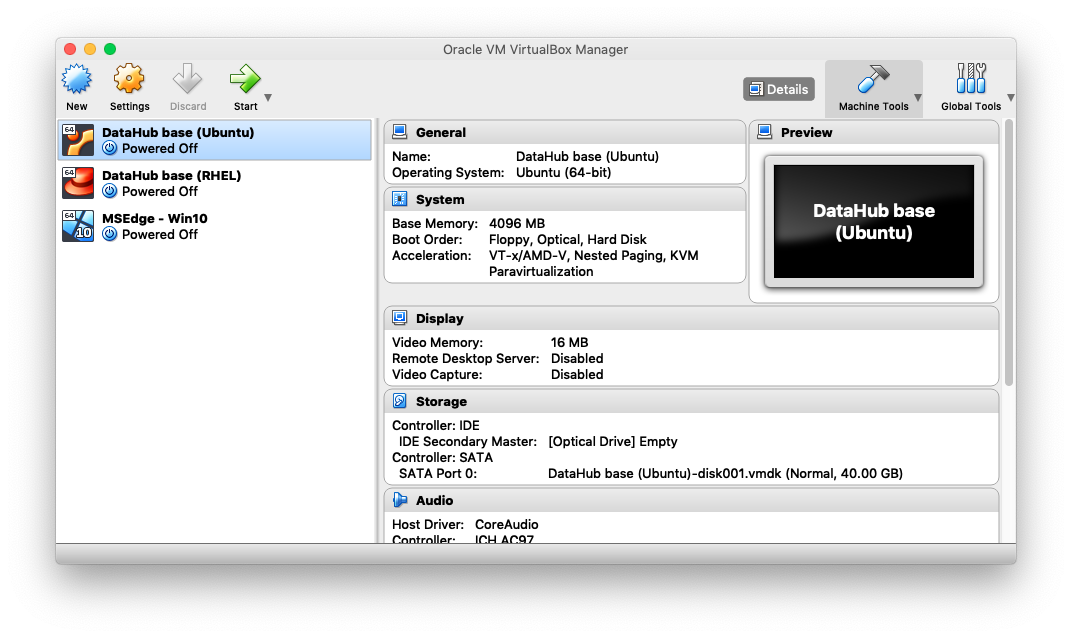Image resolution: width=1072 pixels, height=638 pixels.
Task: Click Video Capture Disabled value
Action: coord(577,375)
